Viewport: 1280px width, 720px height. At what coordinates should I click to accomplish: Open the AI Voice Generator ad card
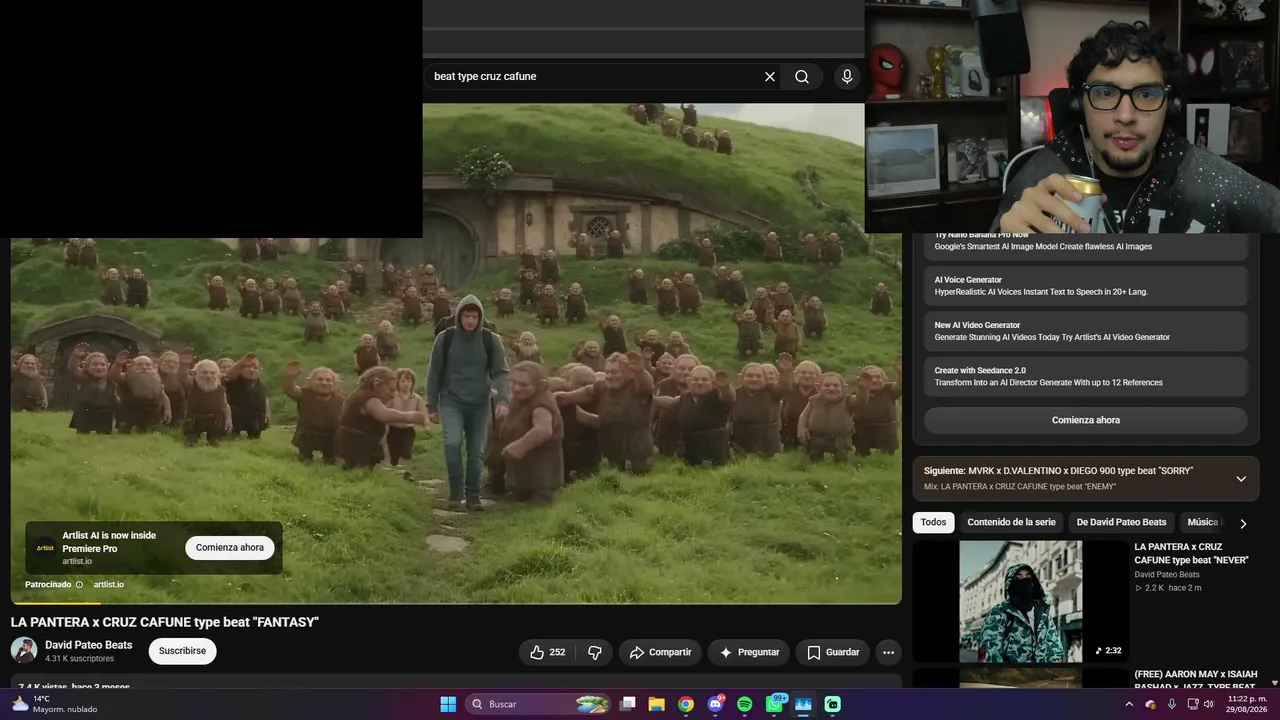click(1085, 286)
